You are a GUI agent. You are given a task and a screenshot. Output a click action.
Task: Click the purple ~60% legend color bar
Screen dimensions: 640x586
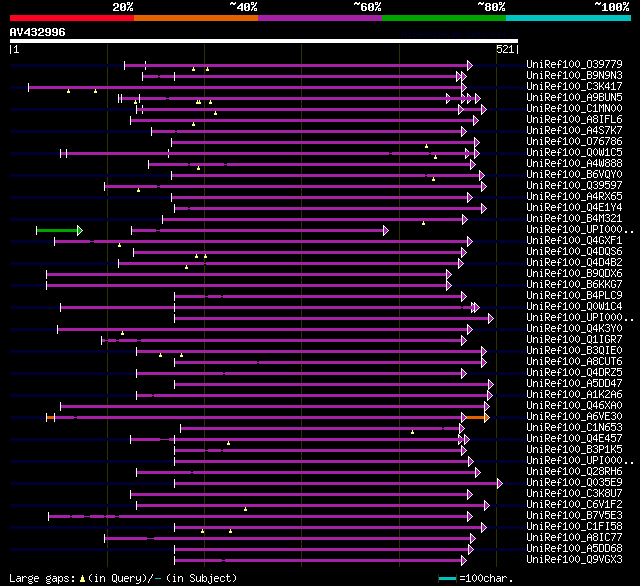tap(320, 18)
